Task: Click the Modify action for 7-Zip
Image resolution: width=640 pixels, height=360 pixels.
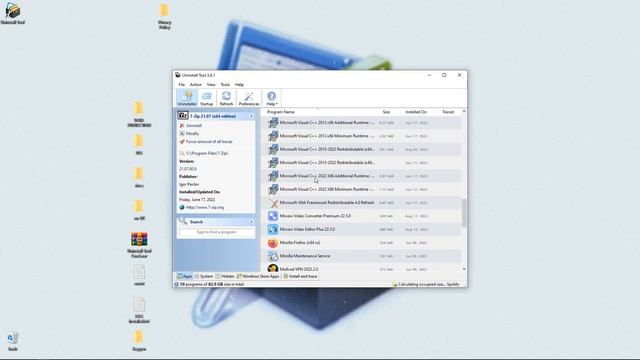Action: click(x=189, y=133)
